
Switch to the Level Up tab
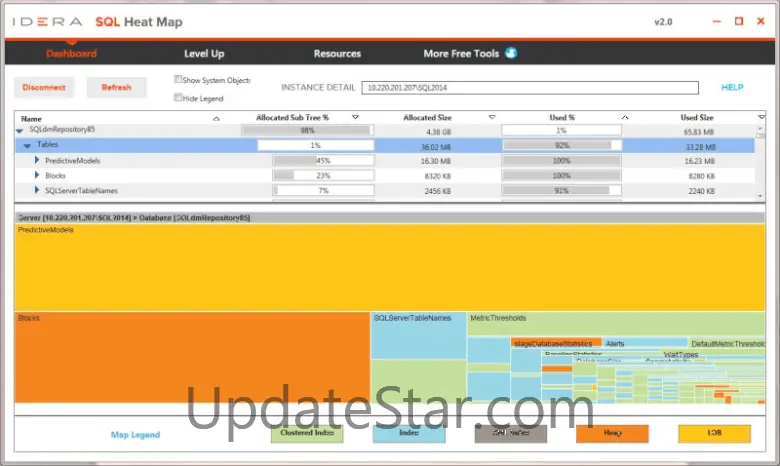204,53
